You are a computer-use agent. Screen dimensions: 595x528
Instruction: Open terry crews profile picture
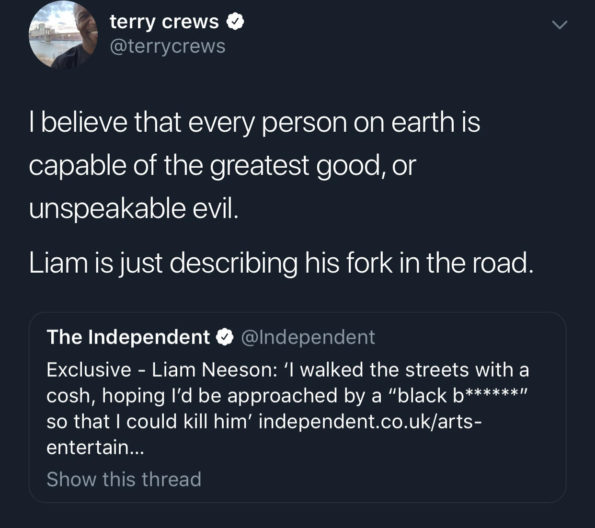point(63,36)
